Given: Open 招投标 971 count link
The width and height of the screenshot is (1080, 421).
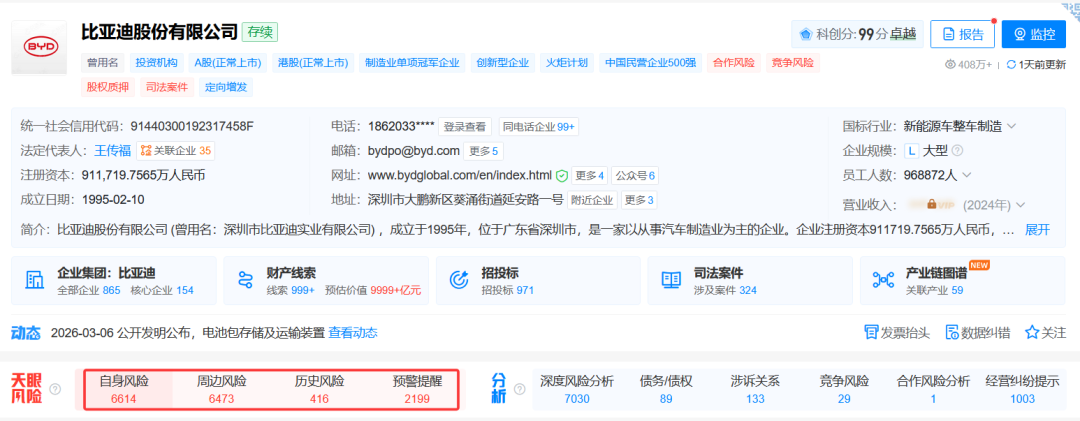Looking at the screenshot, I should 508,290.
